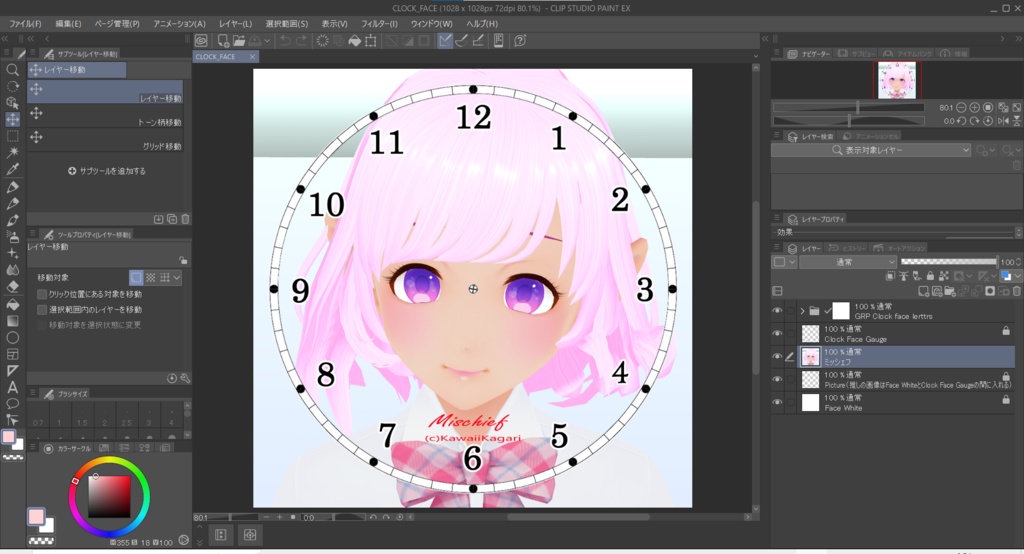Select the Auto select magic wand tool
This screenshot has height=554, width=1024.
click(12, 152)
